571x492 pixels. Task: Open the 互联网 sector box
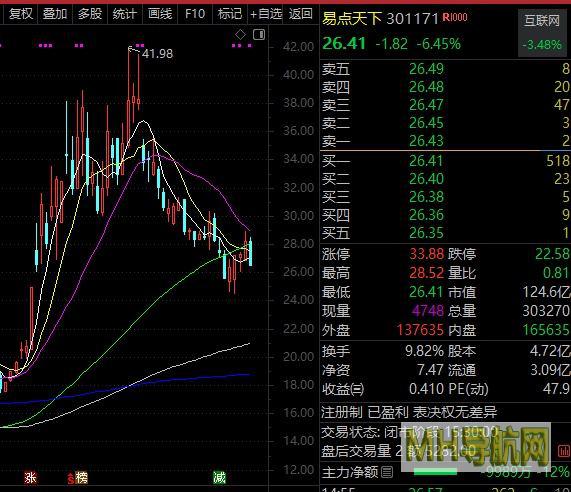point(542,33)
